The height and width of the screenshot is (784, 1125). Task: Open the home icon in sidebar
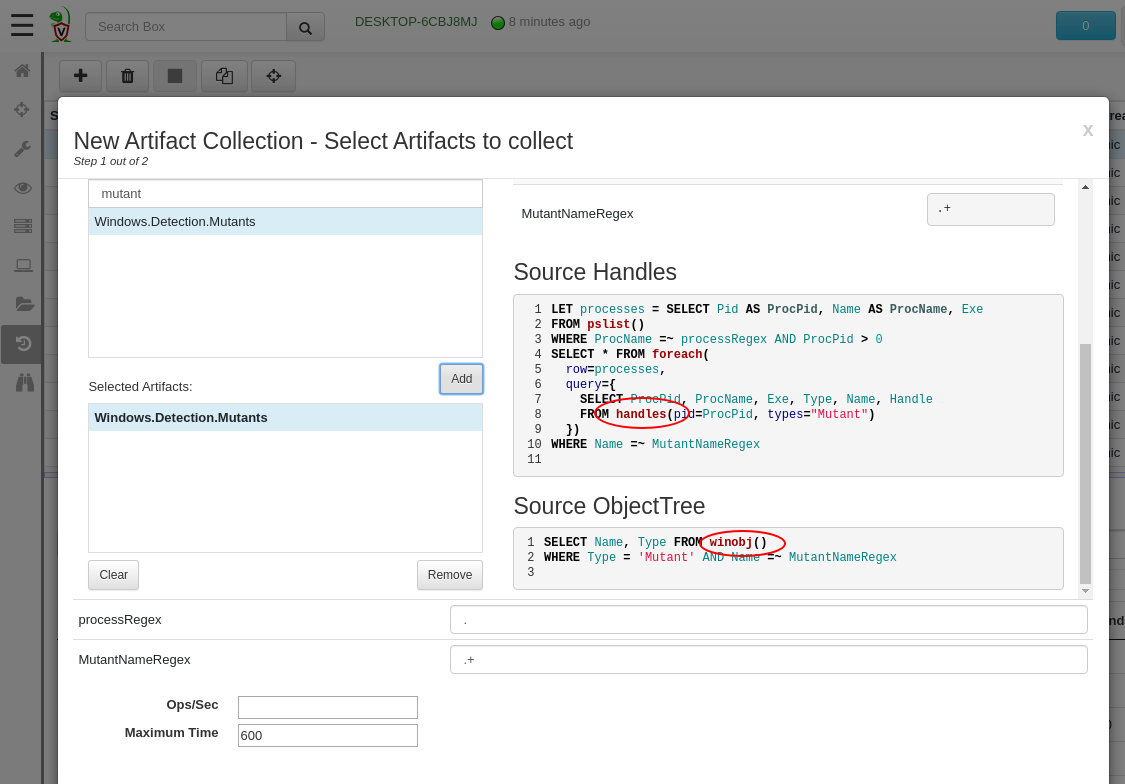(22, 71)
